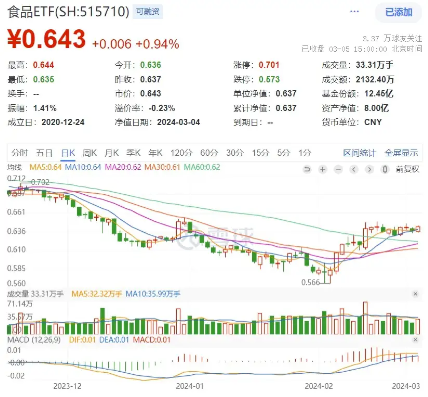Click the 成交额 value 2132.40万

[375, 79]
